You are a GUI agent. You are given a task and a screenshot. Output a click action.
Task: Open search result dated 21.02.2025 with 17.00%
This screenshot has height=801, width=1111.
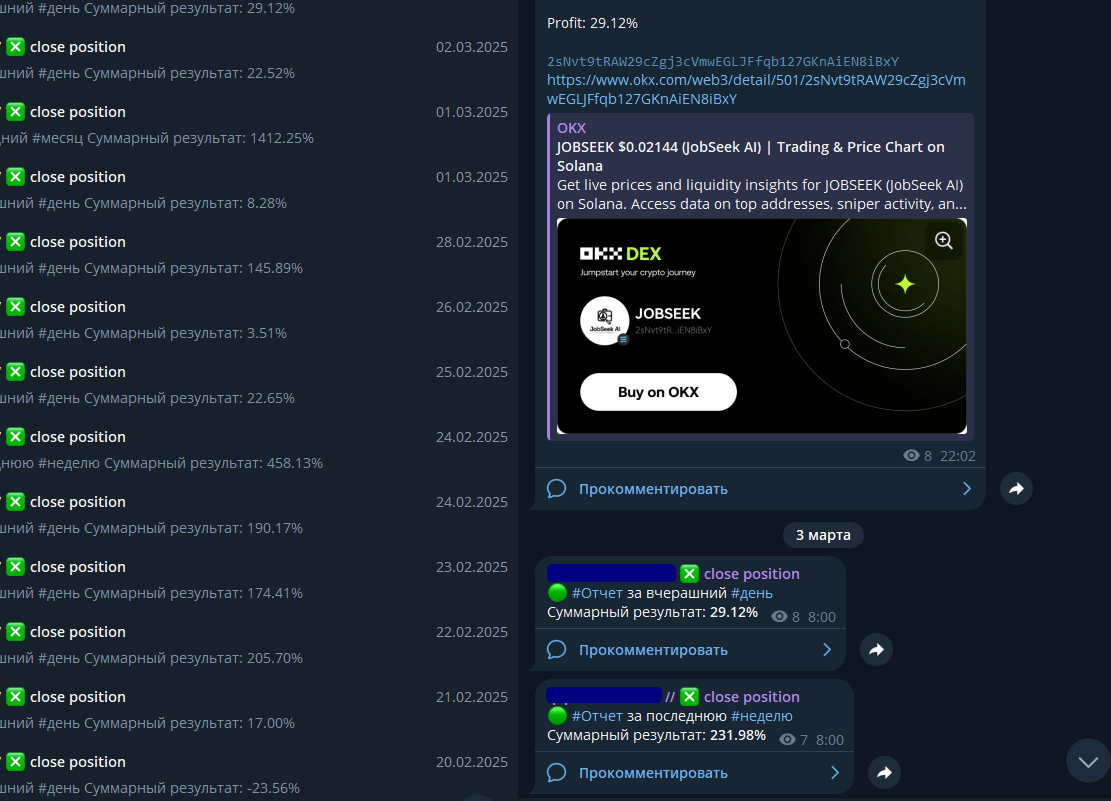259,710
